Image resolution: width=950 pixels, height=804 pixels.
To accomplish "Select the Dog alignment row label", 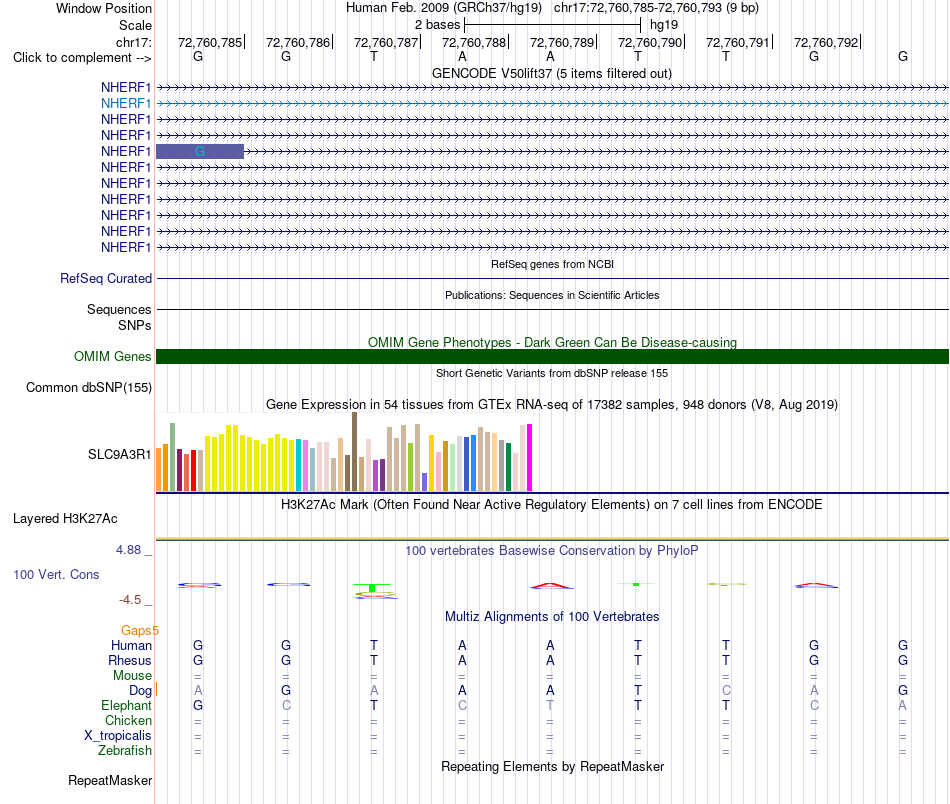I will click(x=140, y=691).
